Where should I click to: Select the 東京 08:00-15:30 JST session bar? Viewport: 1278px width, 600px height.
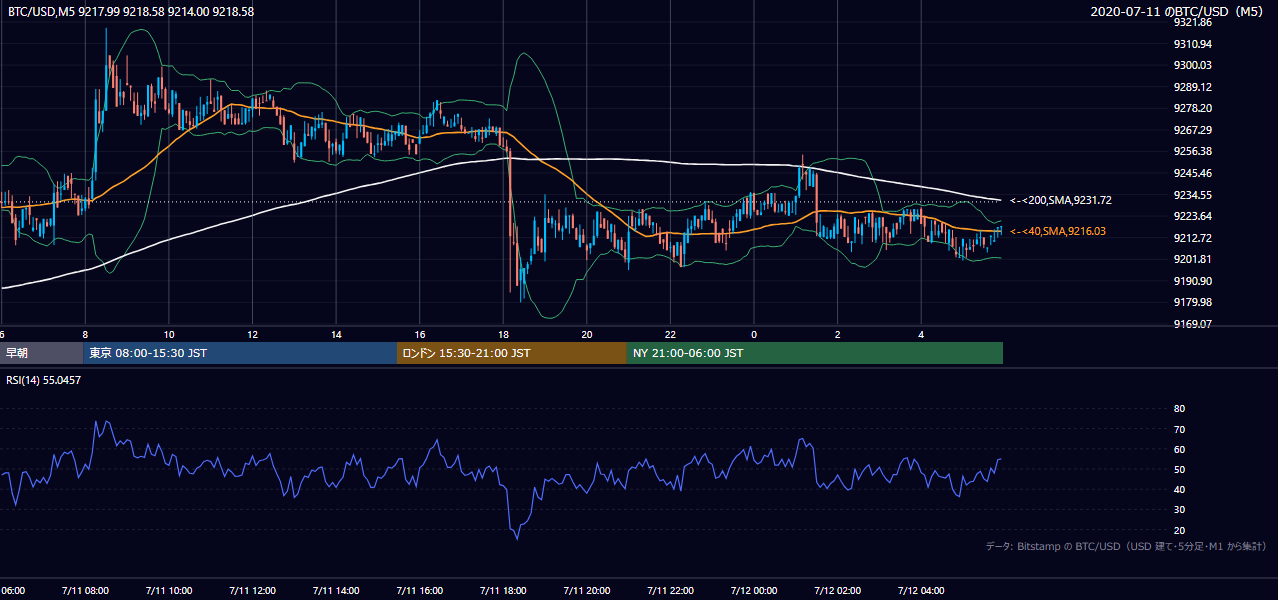click(x=240, y=353)
